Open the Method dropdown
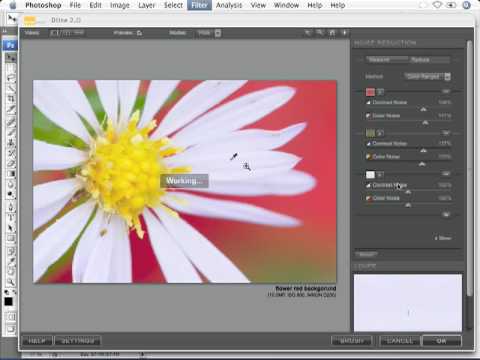This screenshot has height=360, width=480. point(427,77)
